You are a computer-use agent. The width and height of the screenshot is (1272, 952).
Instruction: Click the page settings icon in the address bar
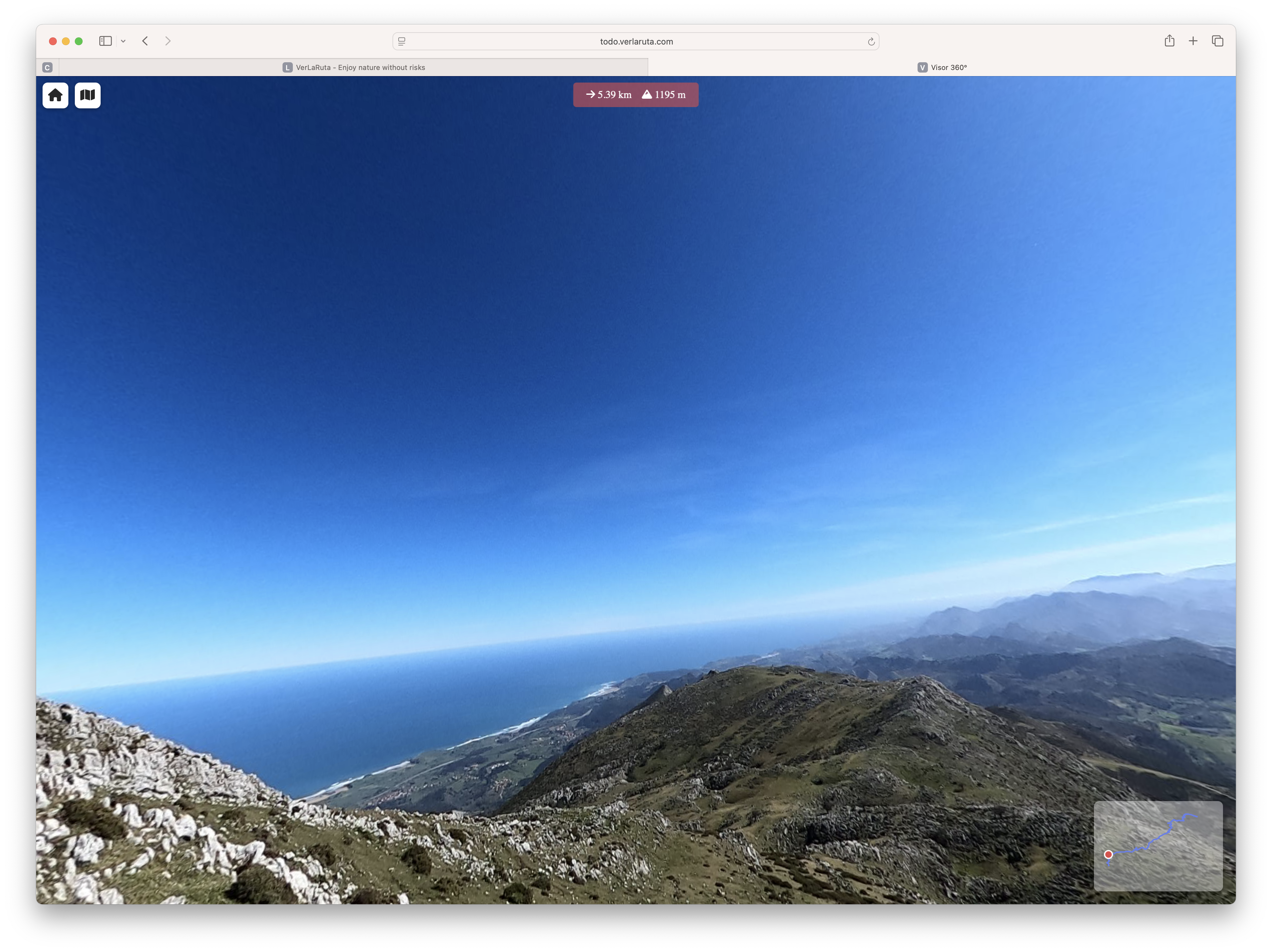(x=401, y=41)
